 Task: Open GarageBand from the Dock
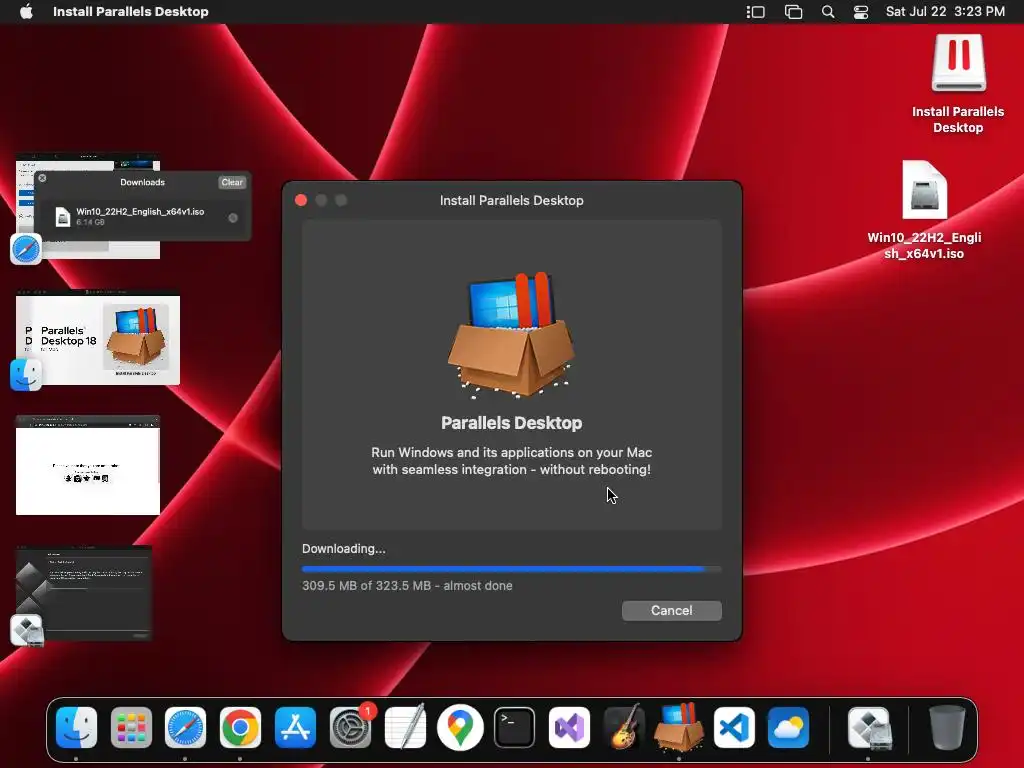[624, 728]
